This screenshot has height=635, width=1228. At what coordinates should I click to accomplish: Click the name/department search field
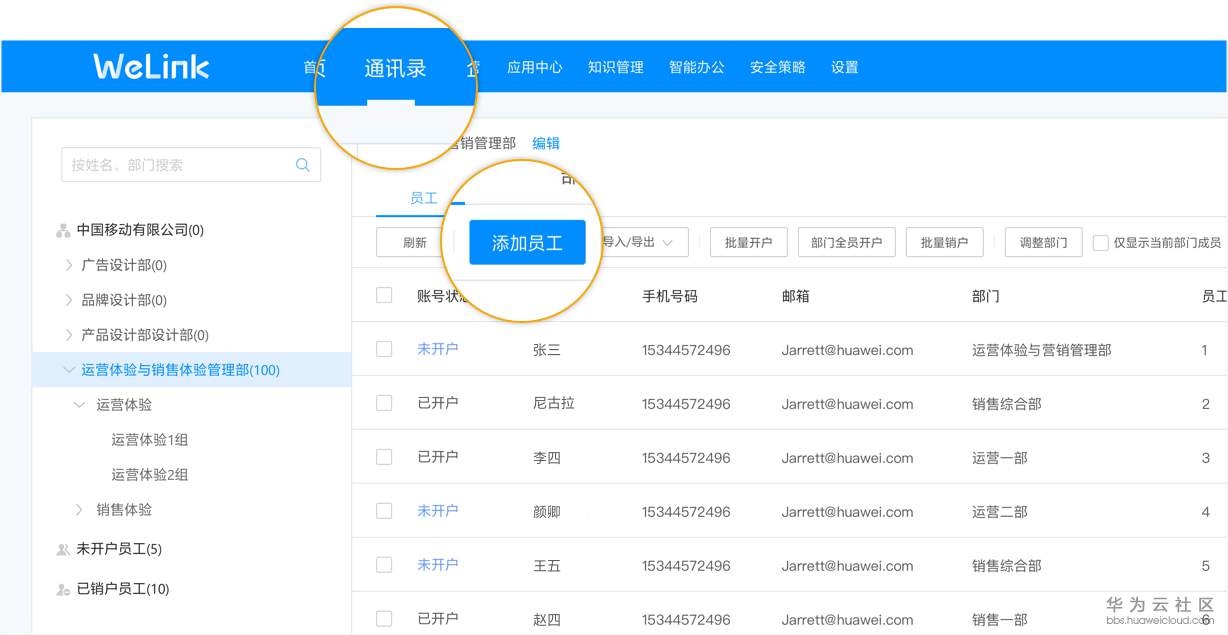point(191,165)
